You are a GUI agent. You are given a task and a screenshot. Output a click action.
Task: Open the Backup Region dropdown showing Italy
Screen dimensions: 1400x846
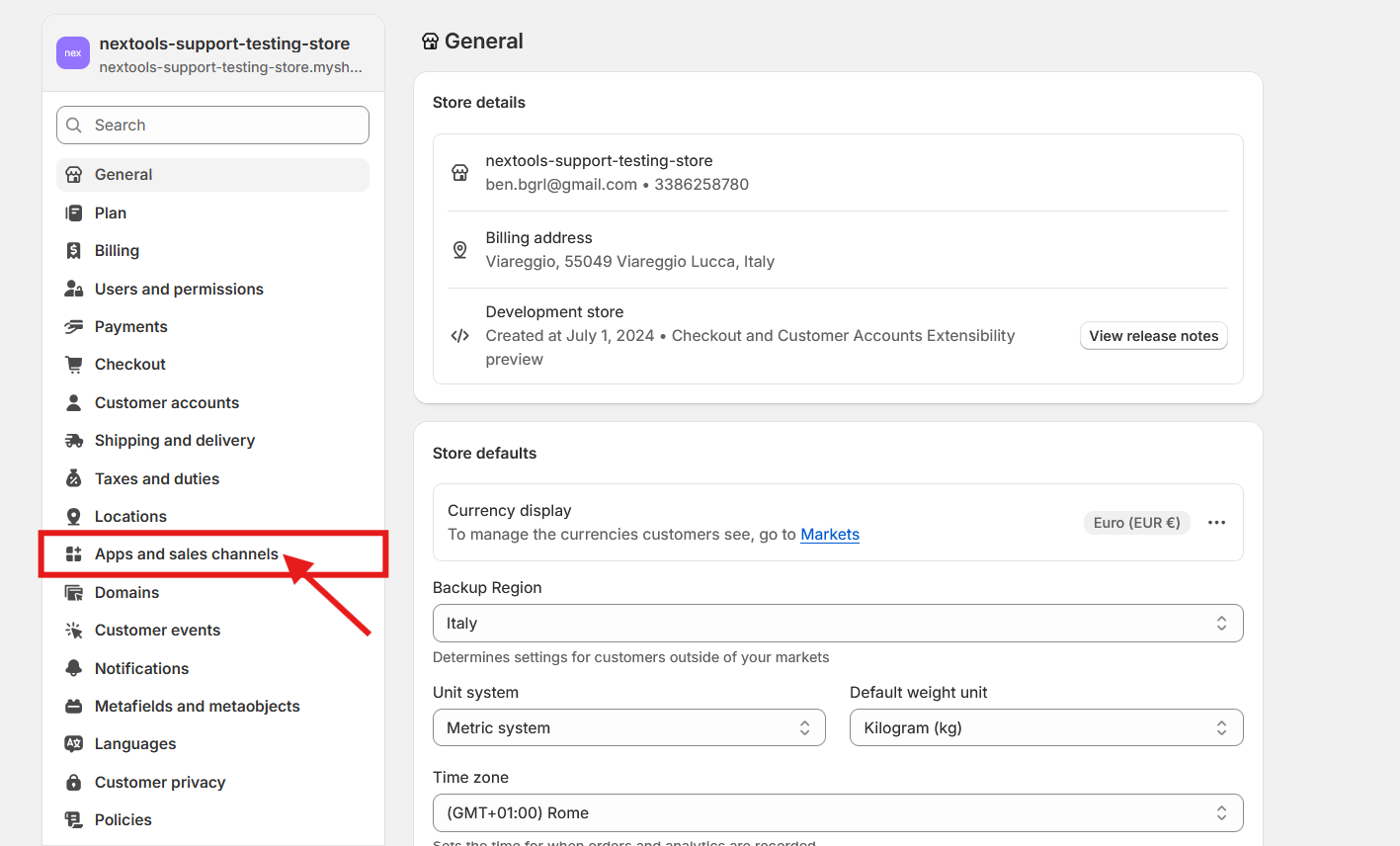(x=837, y=624)
